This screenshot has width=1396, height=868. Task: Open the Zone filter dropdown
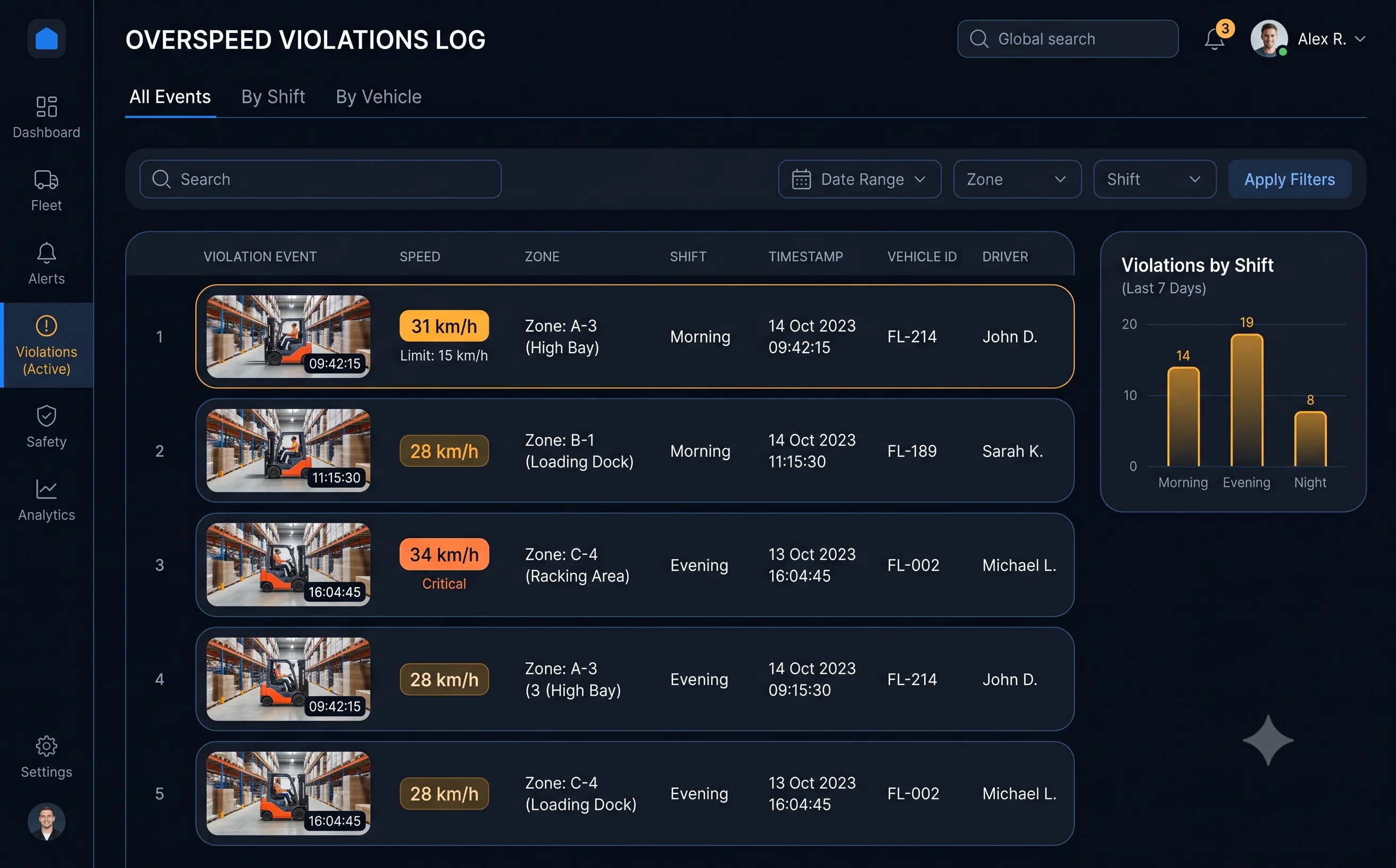(x=1017, y=179)
